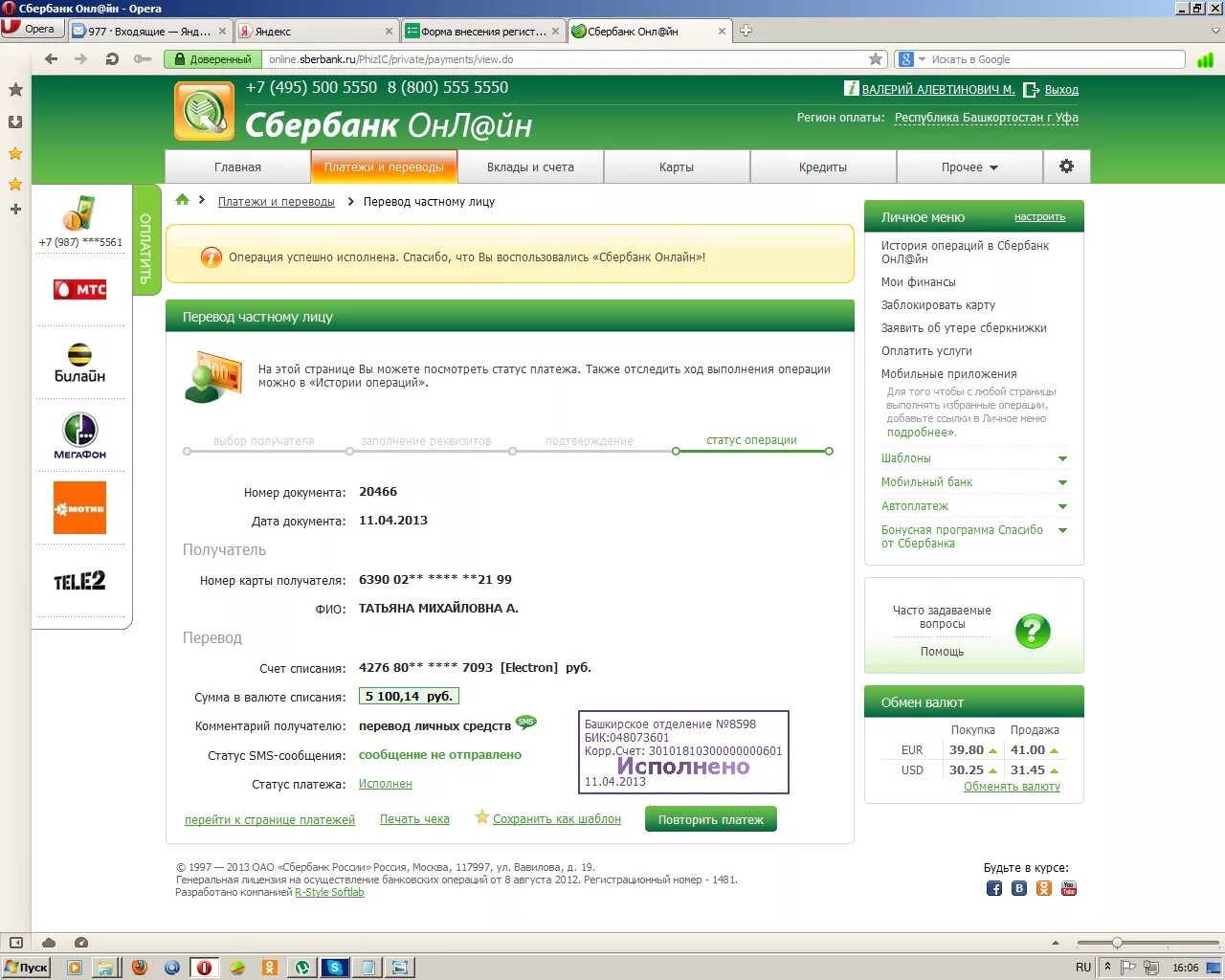
Task: Open settings via the gear icon
Action: pos(1066,167)
